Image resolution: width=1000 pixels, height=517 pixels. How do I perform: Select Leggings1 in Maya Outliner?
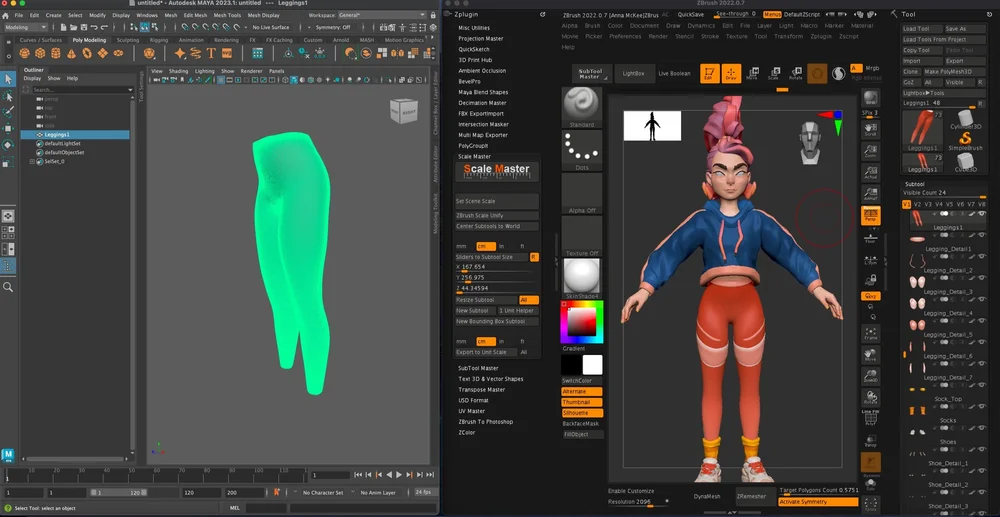75,135
